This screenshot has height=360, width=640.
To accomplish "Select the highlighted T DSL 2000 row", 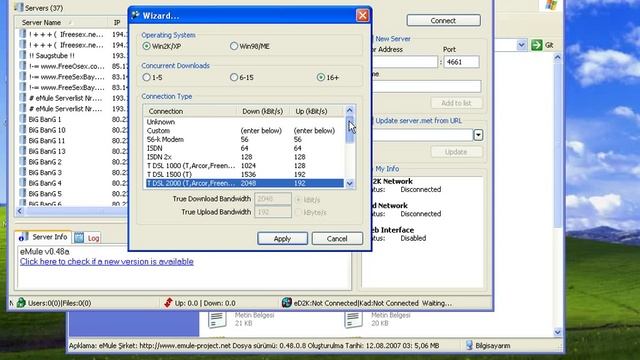I will [x=245, y=183].
